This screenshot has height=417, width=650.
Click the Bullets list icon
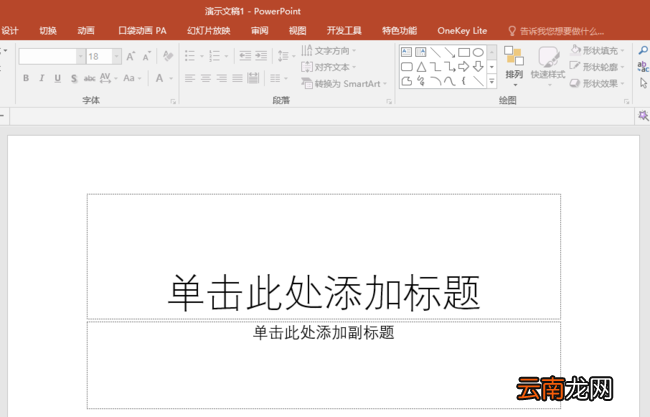tap(189, 56)
